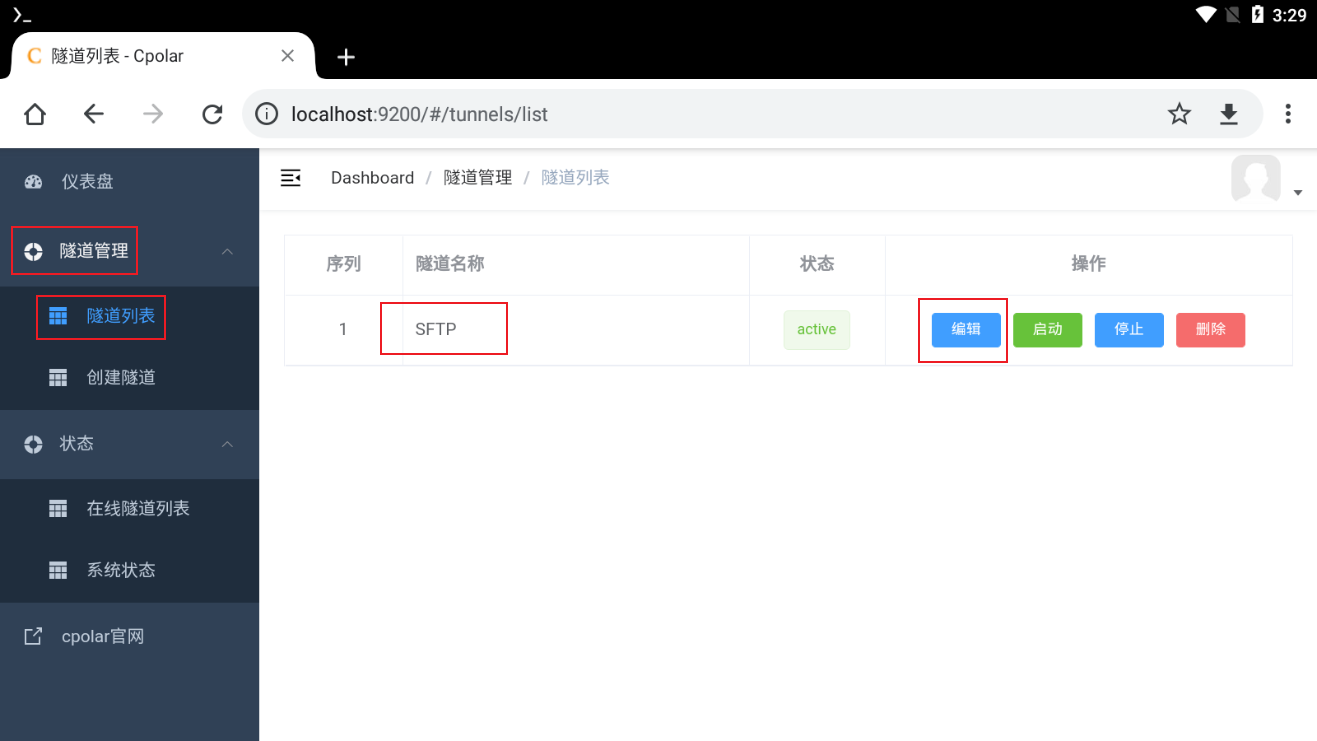Screen dimensions: 1317x741
Task: Click the 隧道列表 breadcrumb text
Action: point(576,178)
